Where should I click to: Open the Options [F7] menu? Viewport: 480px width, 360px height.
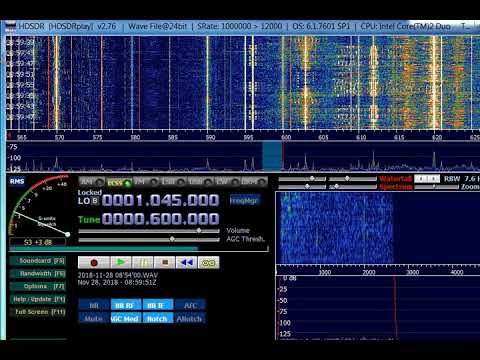[38, 286]
